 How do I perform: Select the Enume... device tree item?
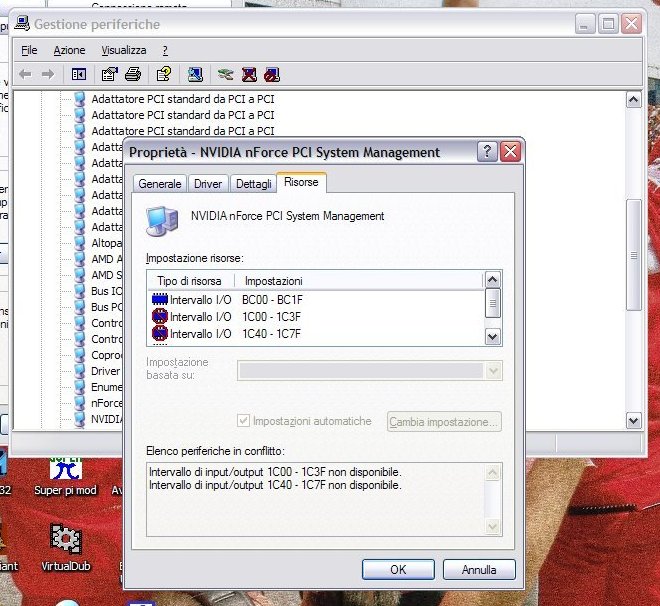(107, 387)
